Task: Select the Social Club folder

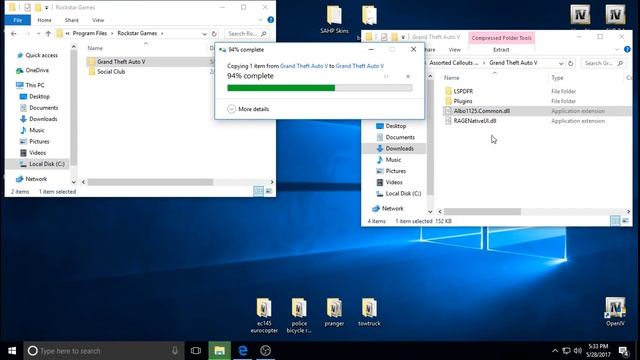Action: tap(111, 71)
